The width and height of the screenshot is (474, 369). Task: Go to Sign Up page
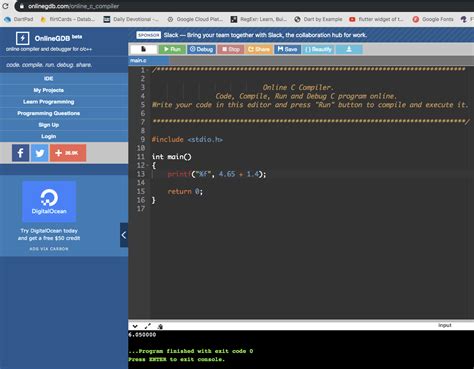pyautogui.click(x=49, y=125)
